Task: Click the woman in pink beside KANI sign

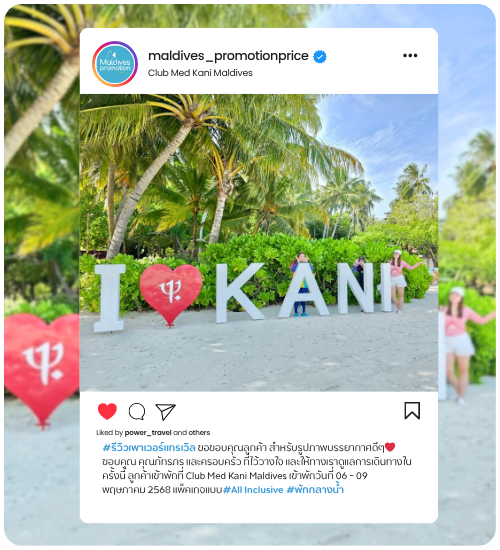Action: click(400, 281)
